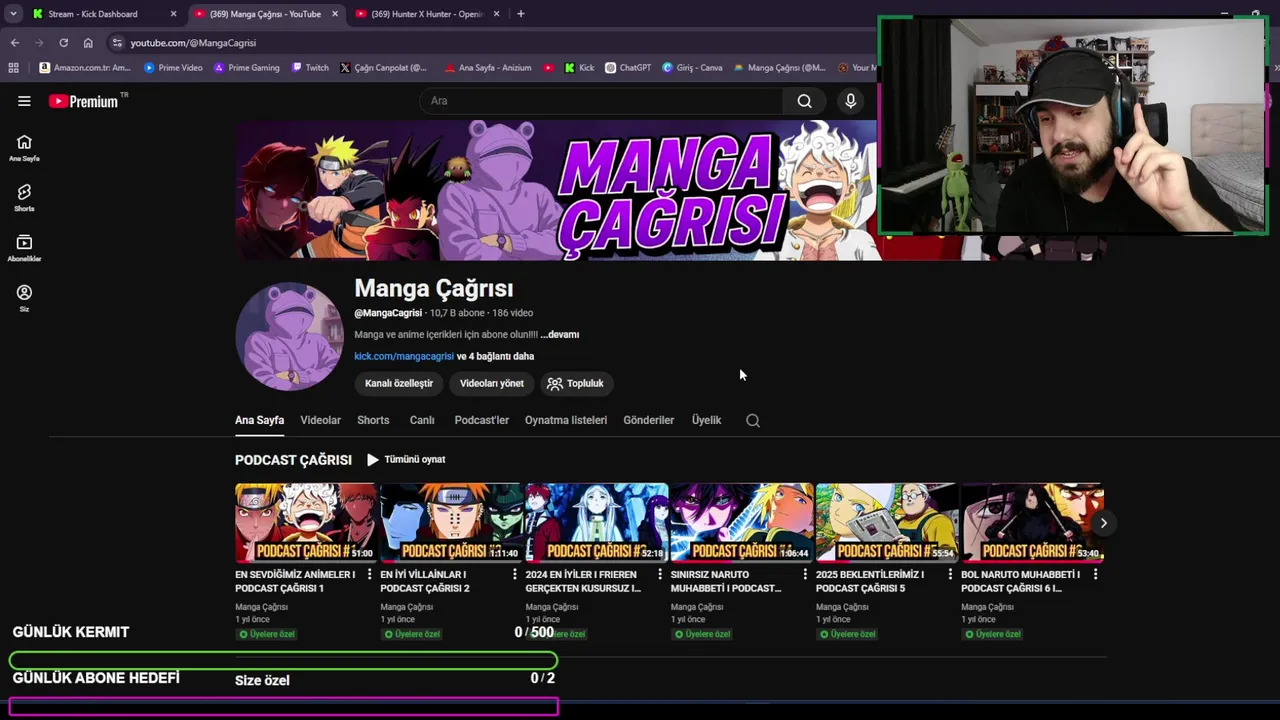Open the 2025 Beklentilerimiz thumbnail (55:54)
Image resolution: width=1280 pixels, height=720 pixels.
click(886, 523)
